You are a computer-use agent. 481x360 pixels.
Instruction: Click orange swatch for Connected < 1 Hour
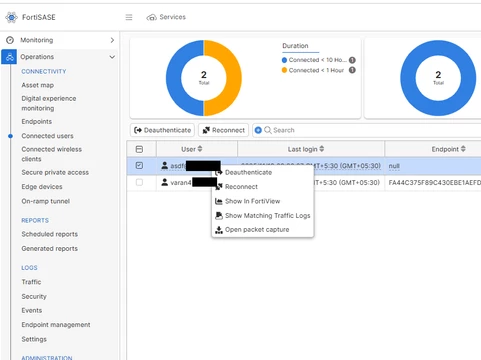coord(284,70)
